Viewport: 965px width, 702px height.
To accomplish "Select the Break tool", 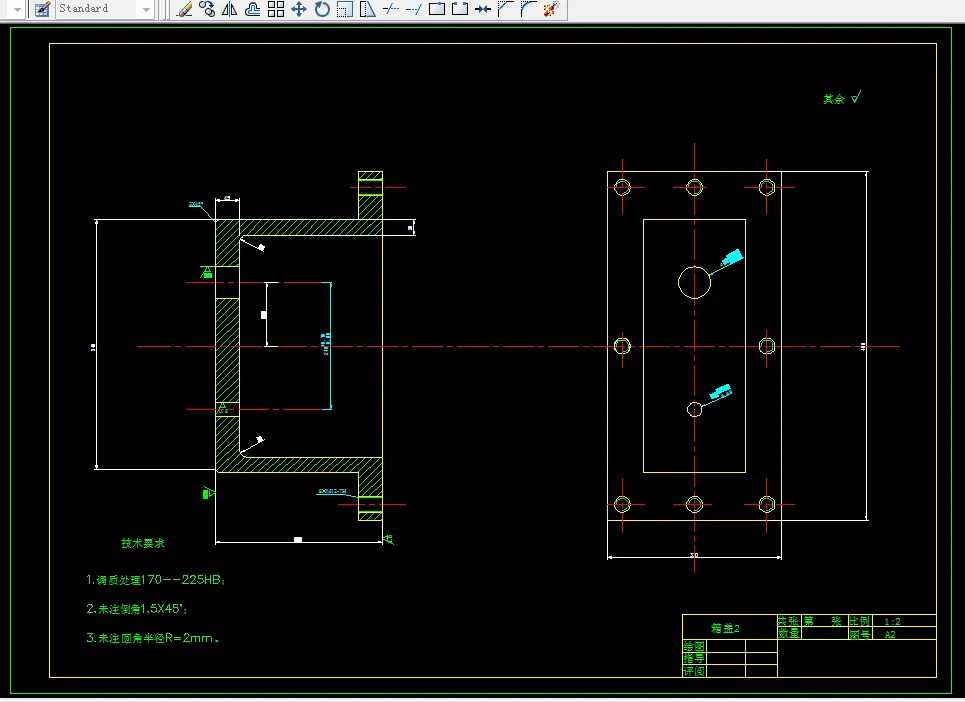I will (x=460, y=9).
